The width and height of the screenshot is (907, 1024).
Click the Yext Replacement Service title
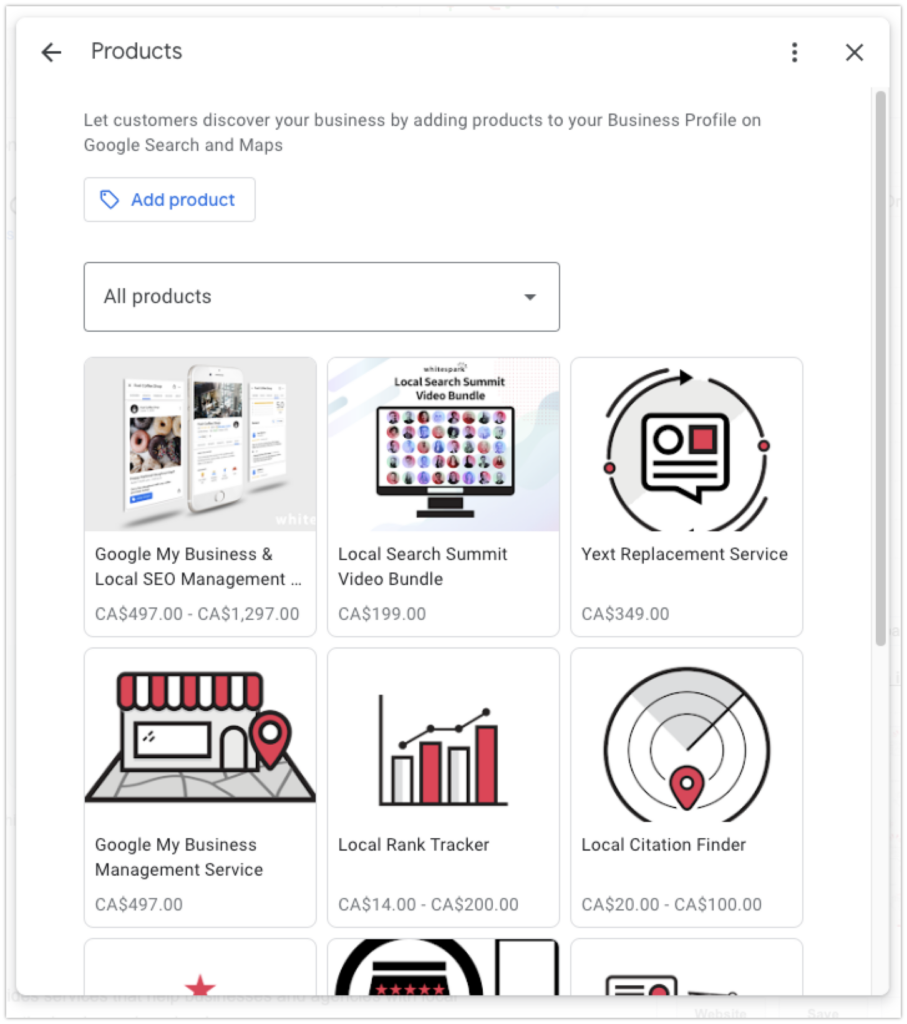click(684, 554)
